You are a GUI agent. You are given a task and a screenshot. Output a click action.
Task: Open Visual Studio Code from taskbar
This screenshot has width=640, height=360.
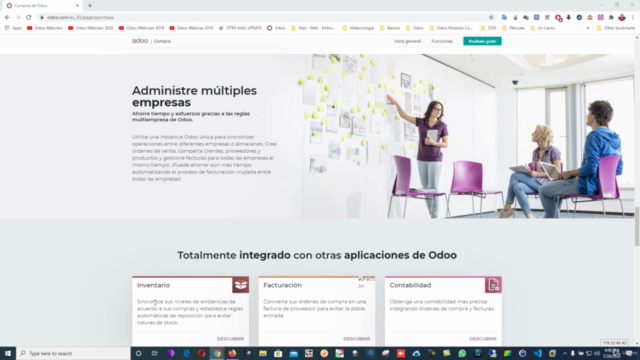tap(538, 353)
